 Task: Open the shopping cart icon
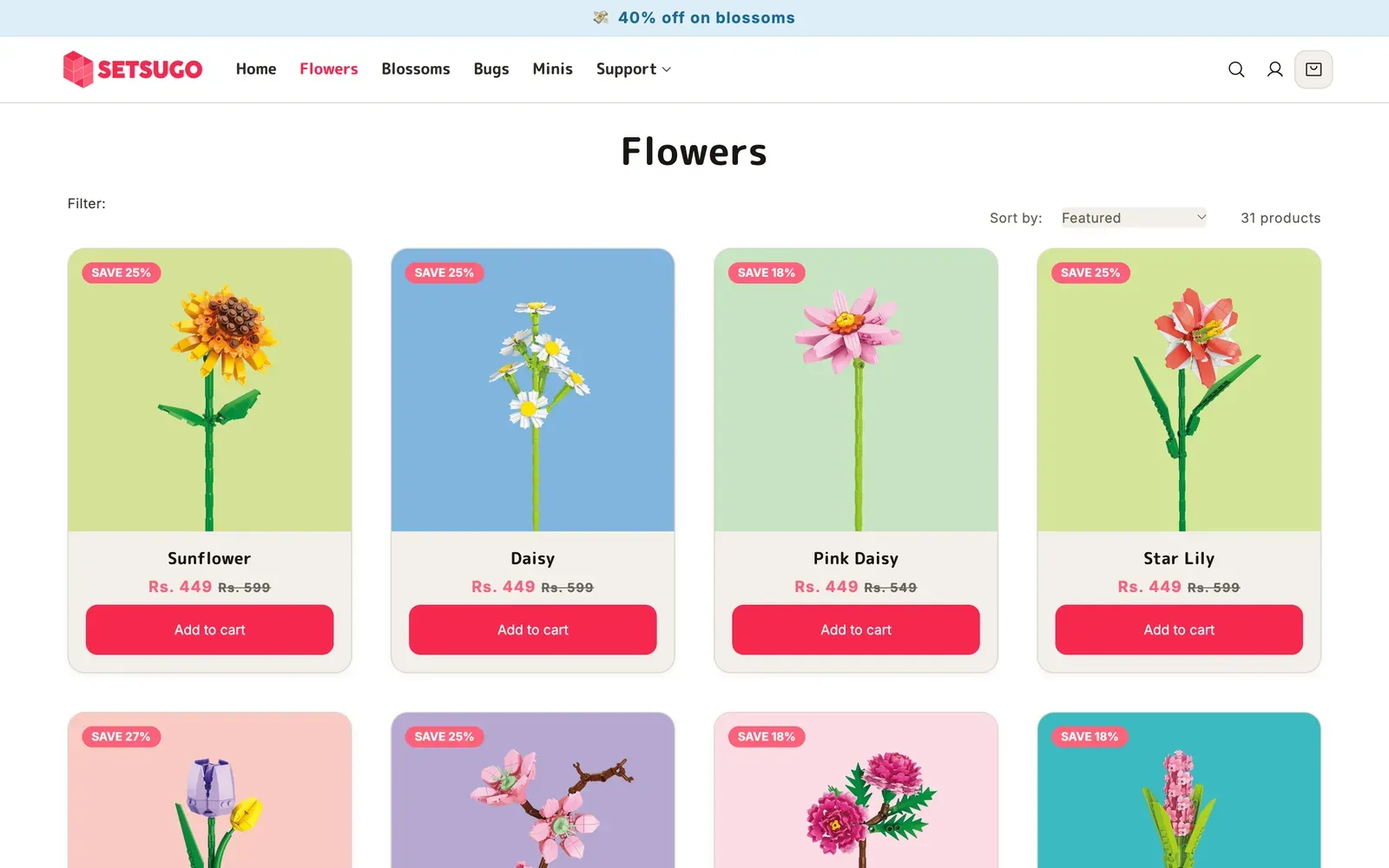click(x=1313, y=69)
